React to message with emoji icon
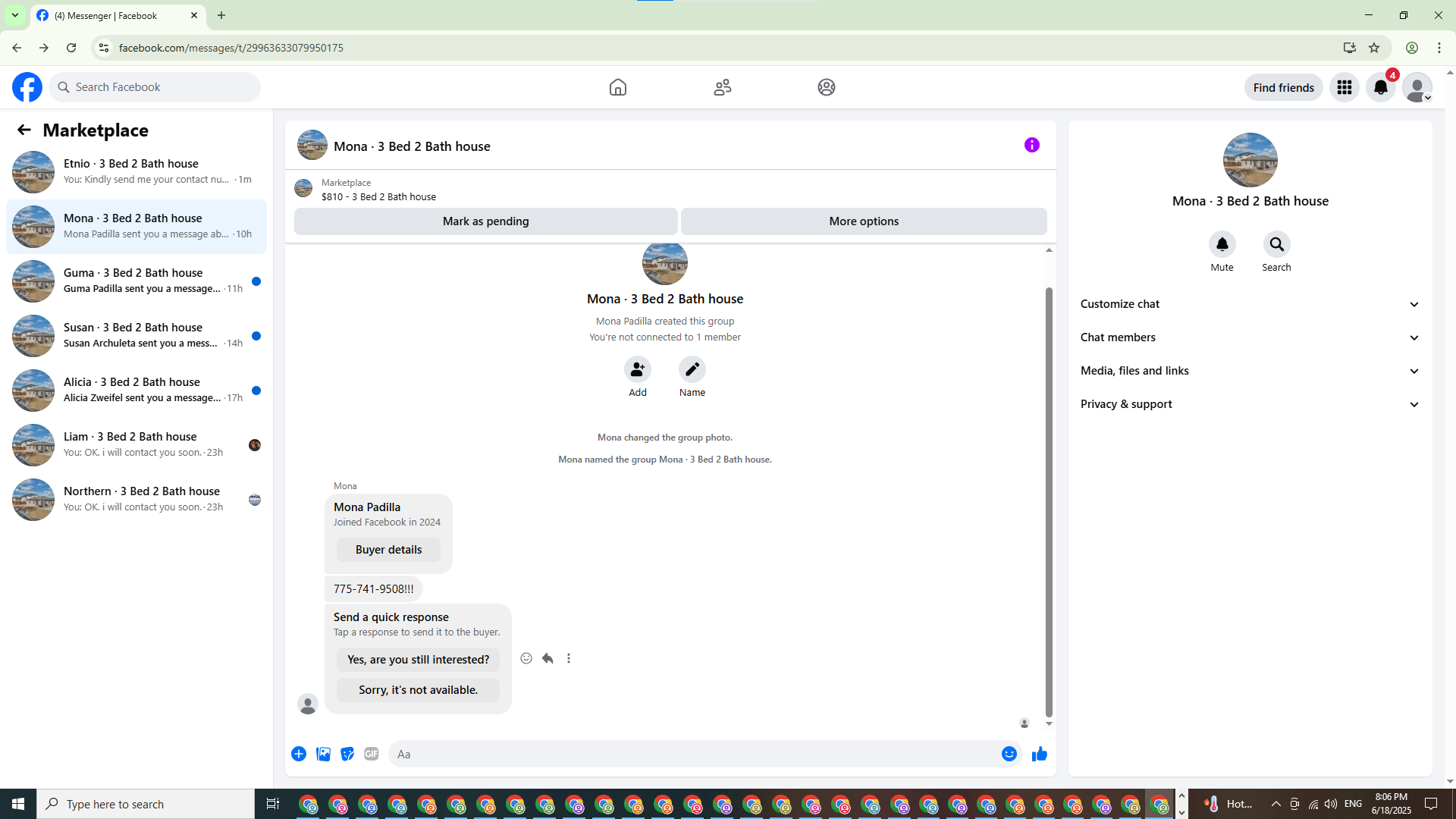The height and width of the screenshot is (819, 1456). 526,658
